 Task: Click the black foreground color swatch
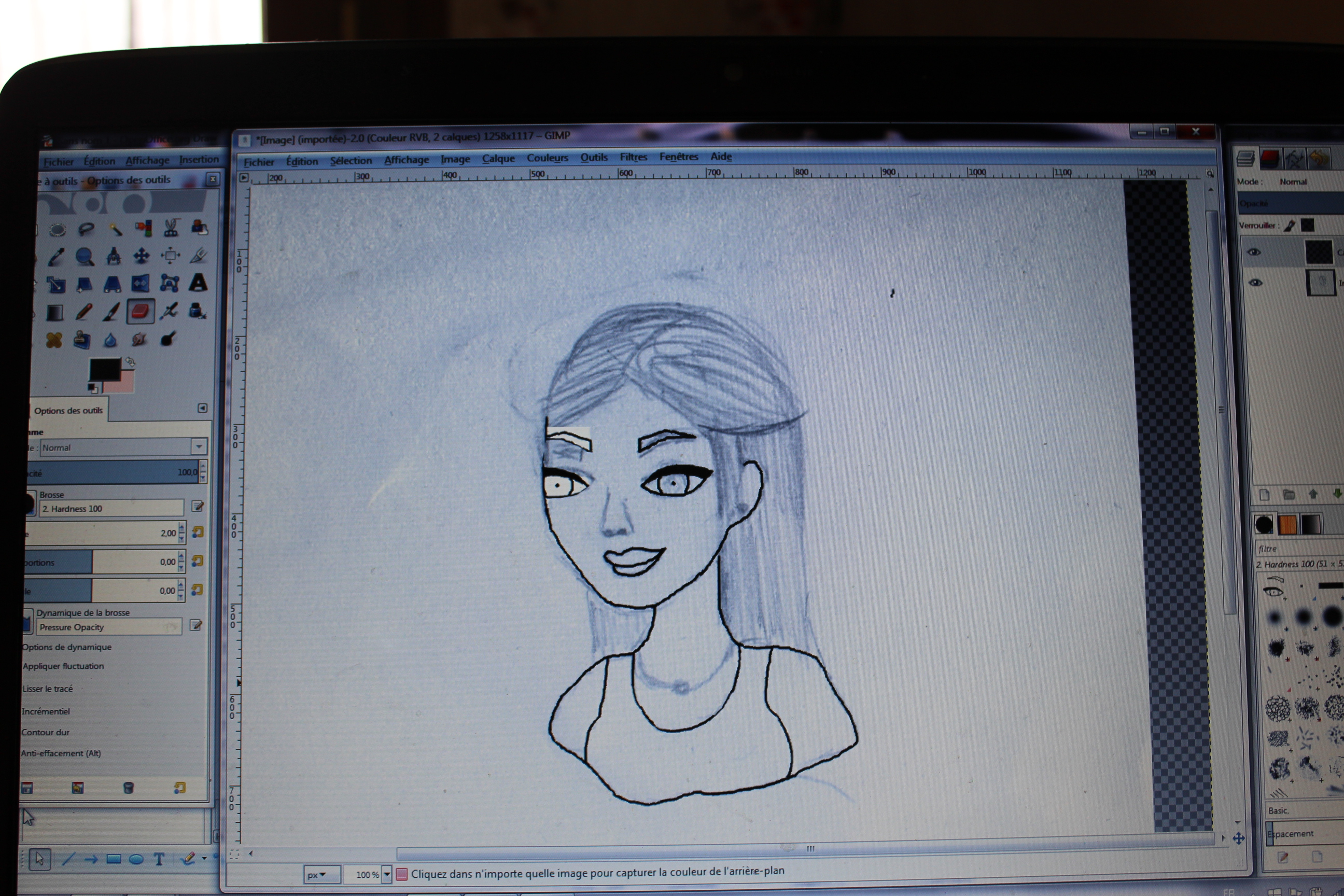(104, 370)
